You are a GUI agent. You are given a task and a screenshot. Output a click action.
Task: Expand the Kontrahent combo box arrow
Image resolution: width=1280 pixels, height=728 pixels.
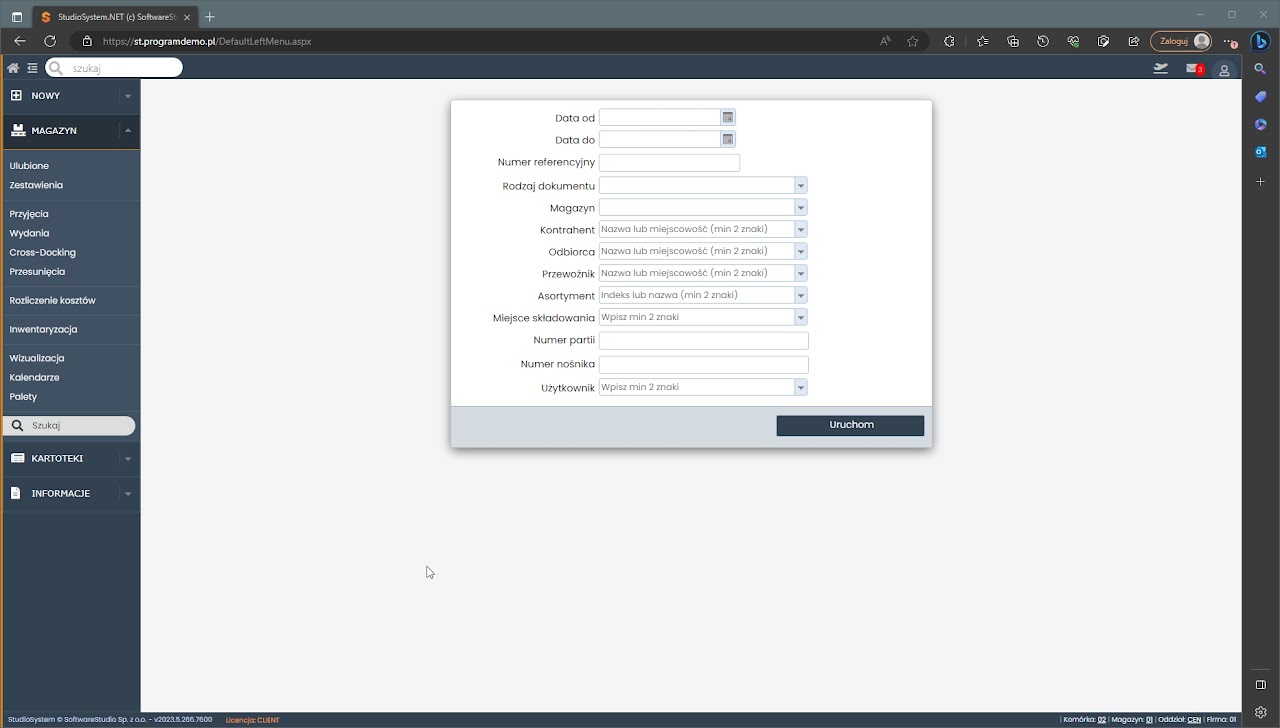pyautogui.click(x=801, y=230)
